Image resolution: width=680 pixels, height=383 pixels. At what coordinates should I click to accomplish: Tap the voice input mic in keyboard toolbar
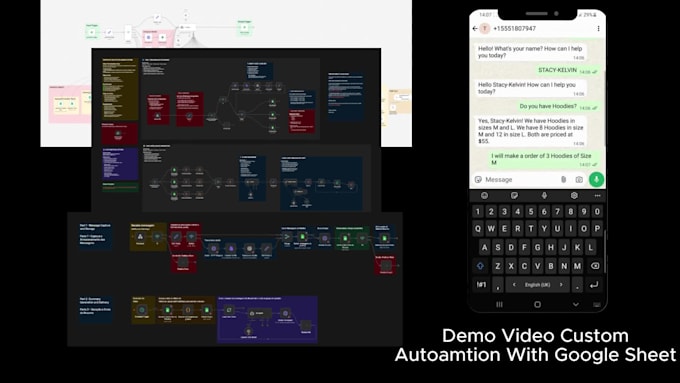pyautogui.click(x=544, y=196)
